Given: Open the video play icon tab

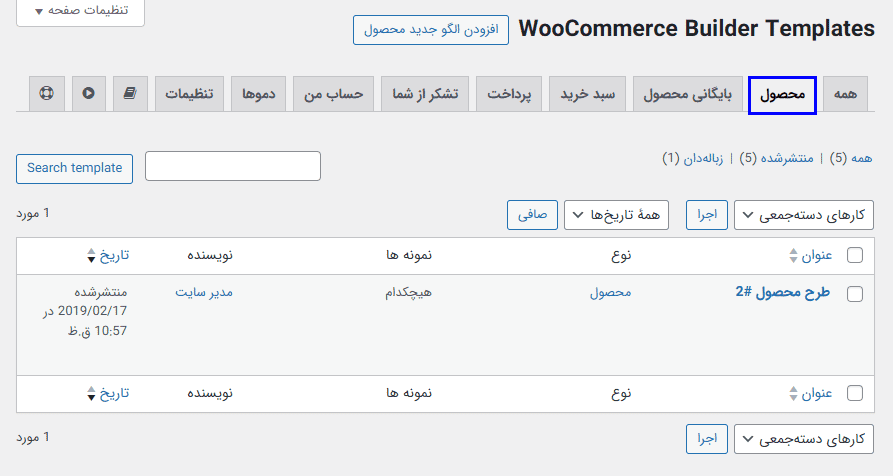Looking at the screenshot, I should click(x=88, y=93).
